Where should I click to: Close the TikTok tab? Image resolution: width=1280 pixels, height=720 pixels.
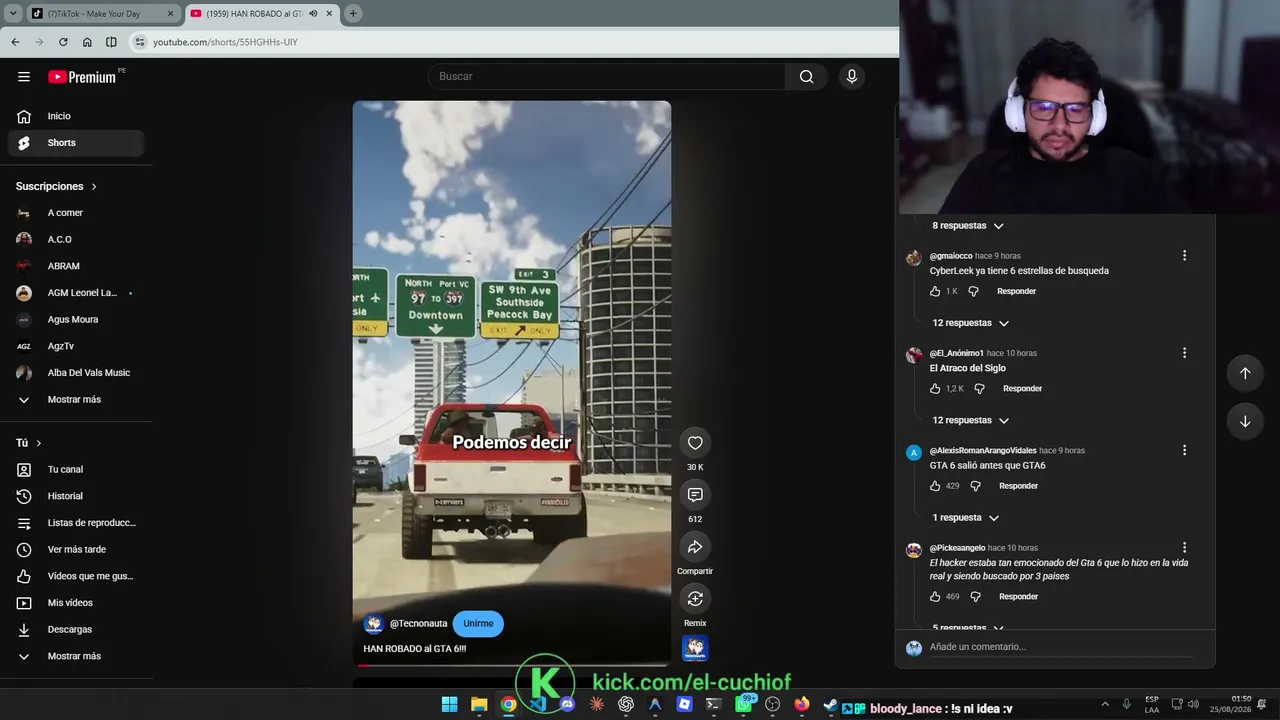click(170, 14)
